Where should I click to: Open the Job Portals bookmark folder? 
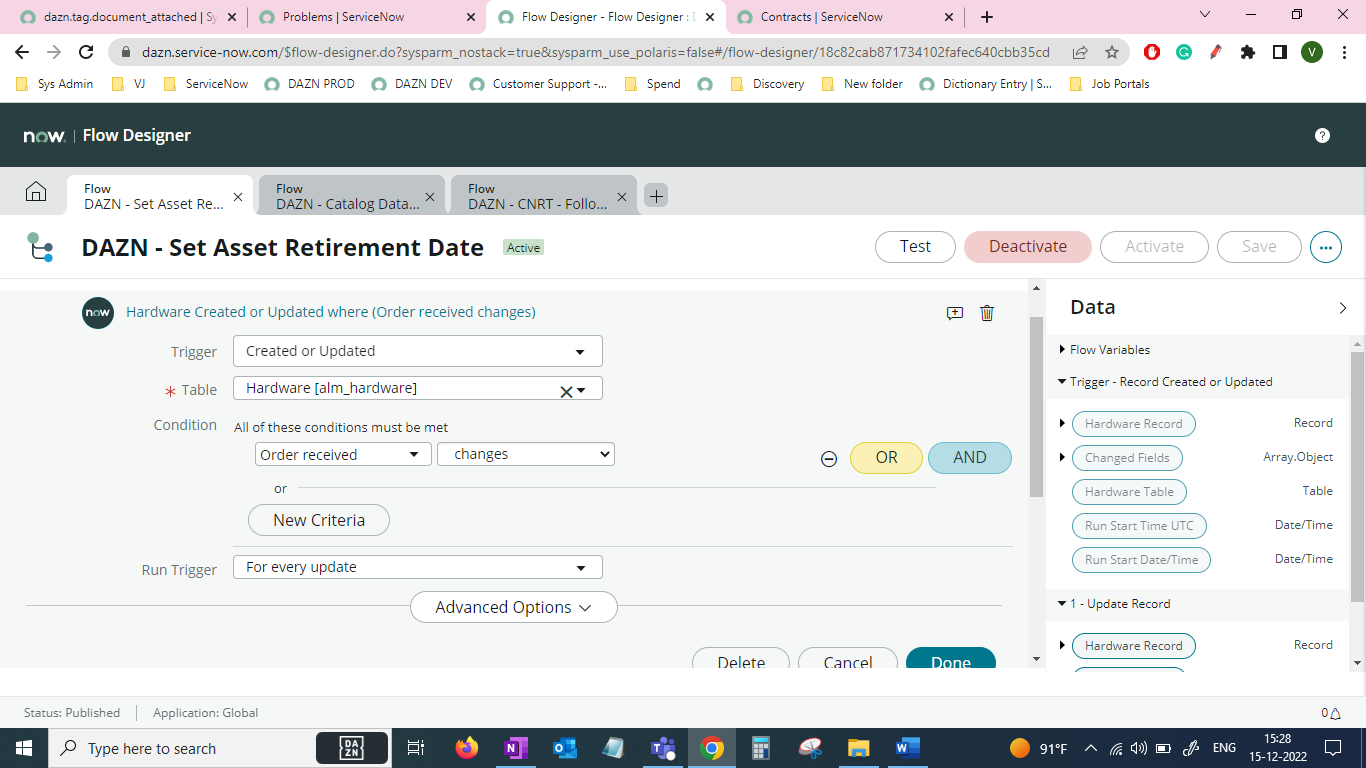click(x=1110, y=84)
